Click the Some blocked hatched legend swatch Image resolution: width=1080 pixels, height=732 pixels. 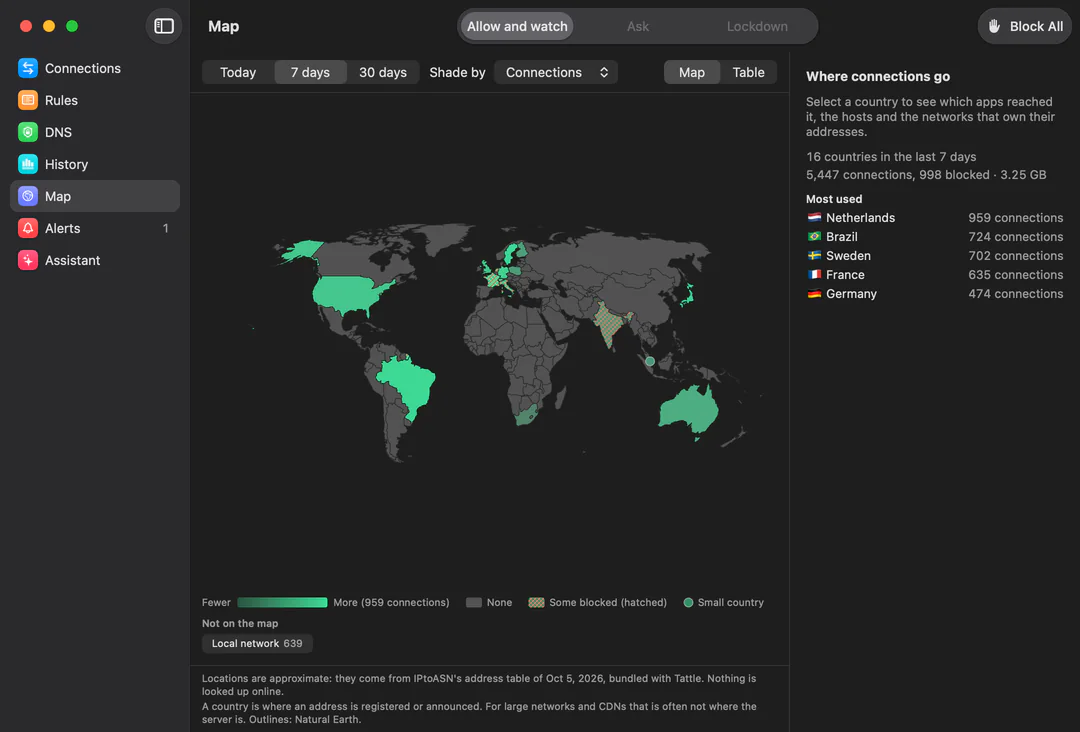tap(536, 603)
